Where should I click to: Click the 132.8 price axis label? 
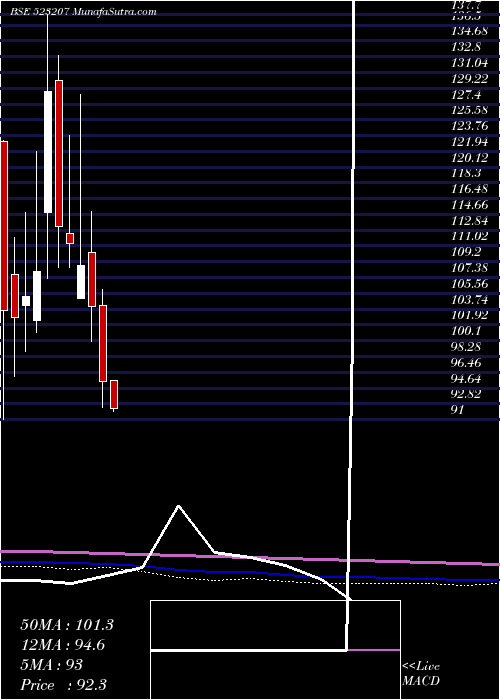point(466,46)
